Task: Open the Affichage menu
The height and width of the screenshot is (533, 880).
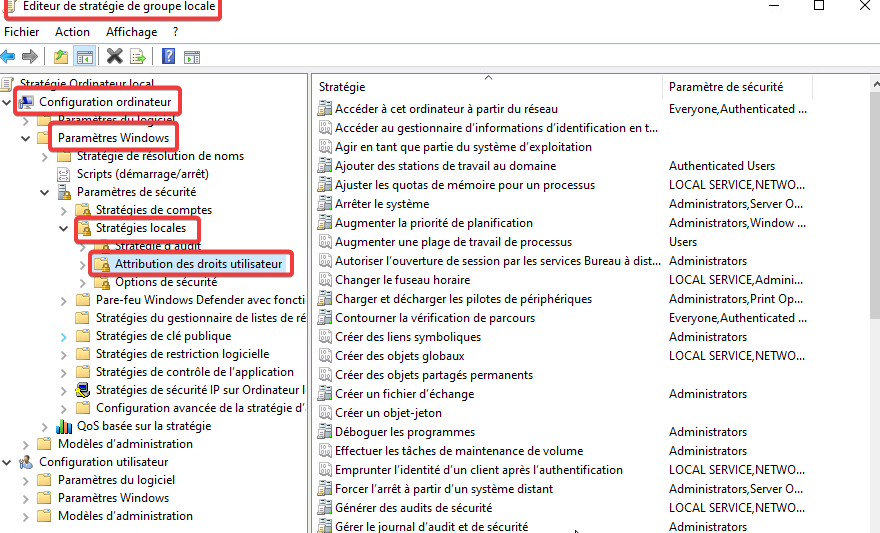Action: pyautogui.click(x=131, y=32)
